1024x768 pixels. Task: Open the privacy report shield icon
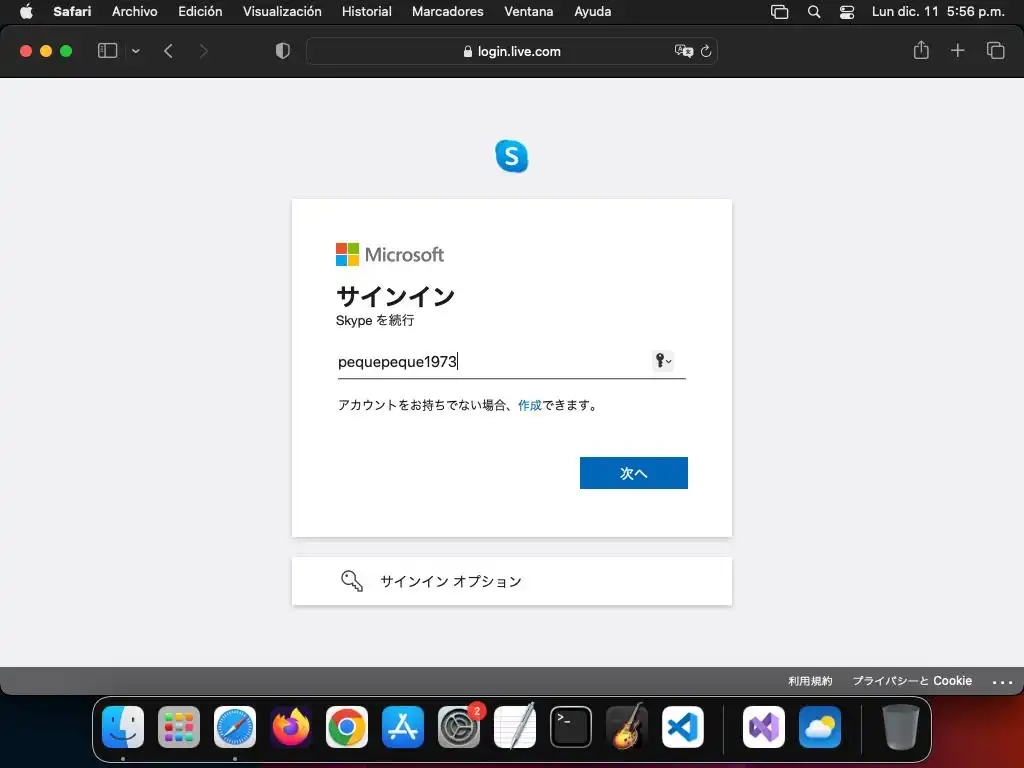[283, 51]
